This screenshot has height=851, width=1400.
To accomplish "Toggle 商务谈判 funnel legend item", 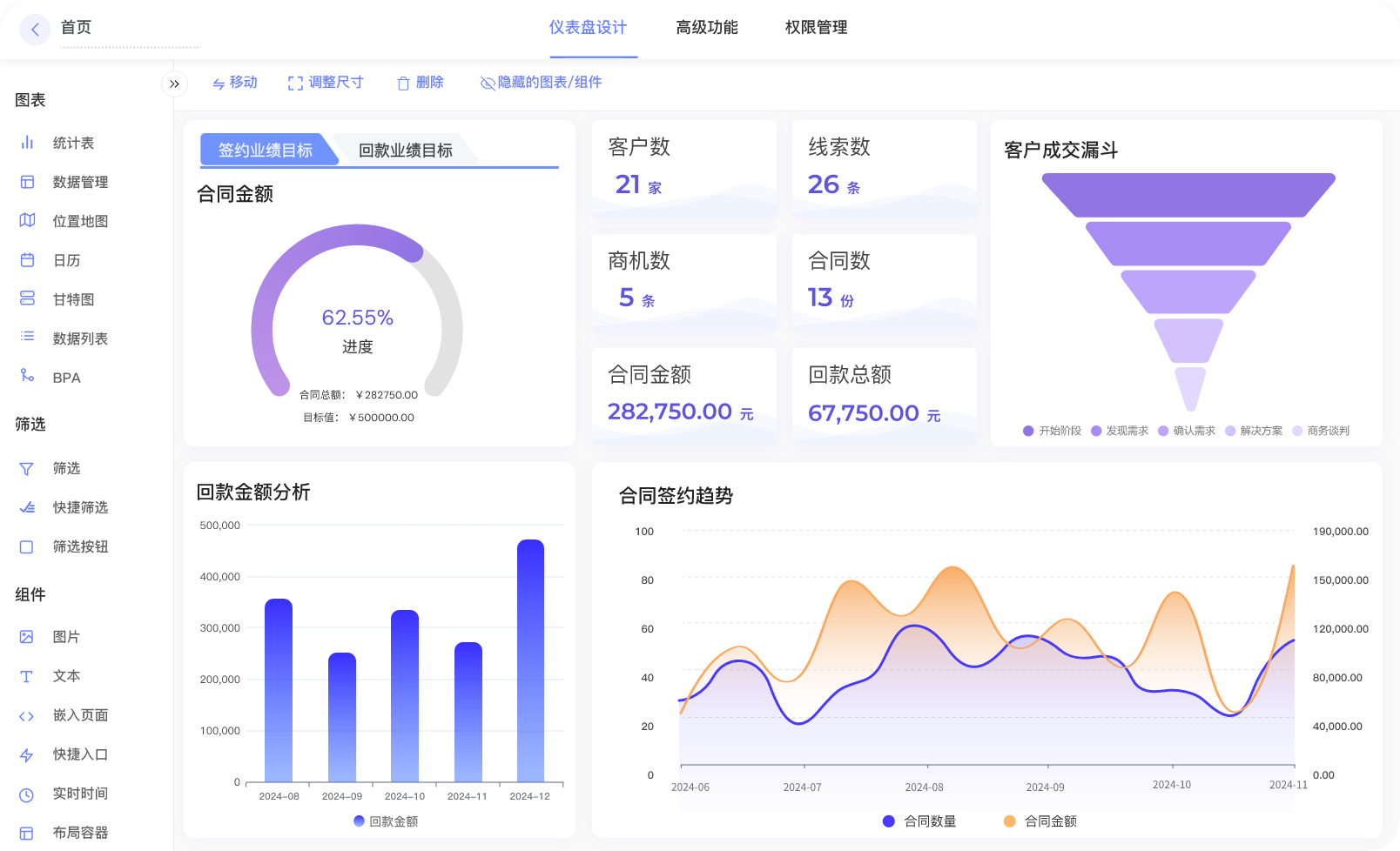I will pyautogui.click(x=1321, y=431).
